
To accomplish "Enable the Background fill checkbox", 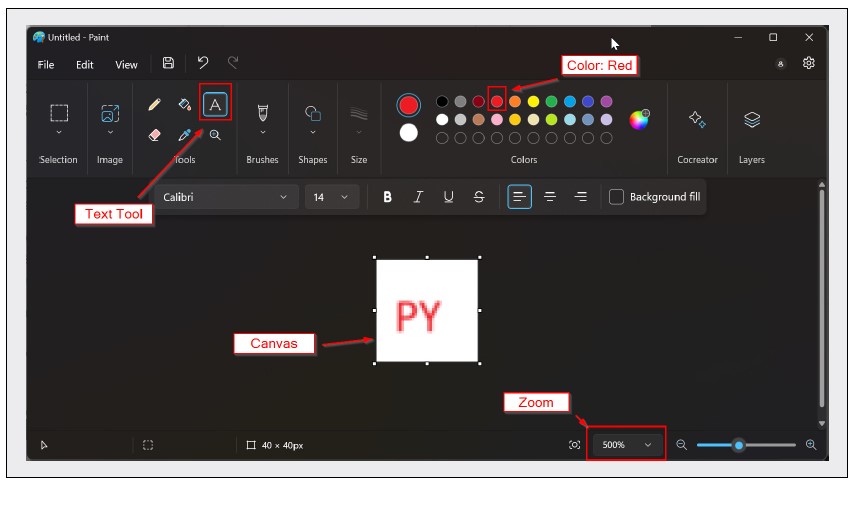I will pos(617,197).
